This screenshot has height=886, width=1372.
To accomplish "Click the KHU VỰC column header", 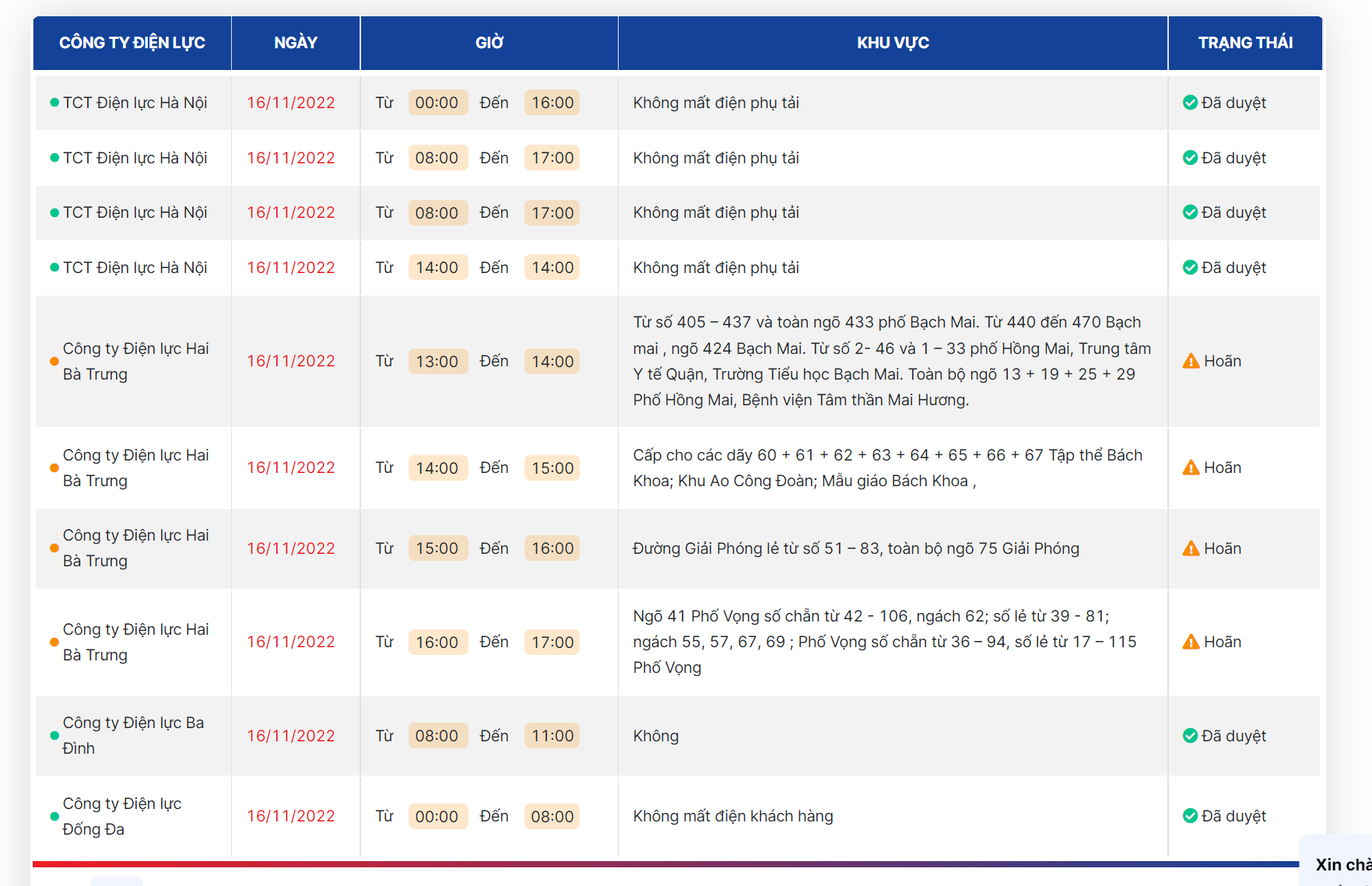I will (x=893, y=43).
